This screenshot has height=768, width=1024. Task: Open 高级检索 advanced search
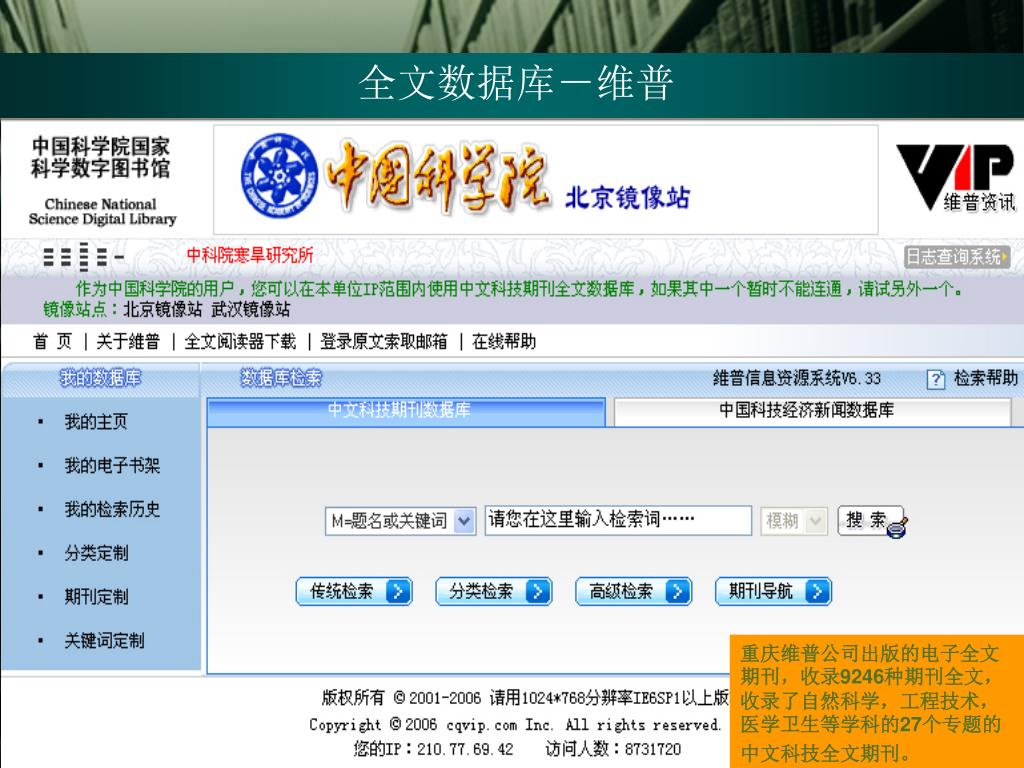click(x=633, y=592)
